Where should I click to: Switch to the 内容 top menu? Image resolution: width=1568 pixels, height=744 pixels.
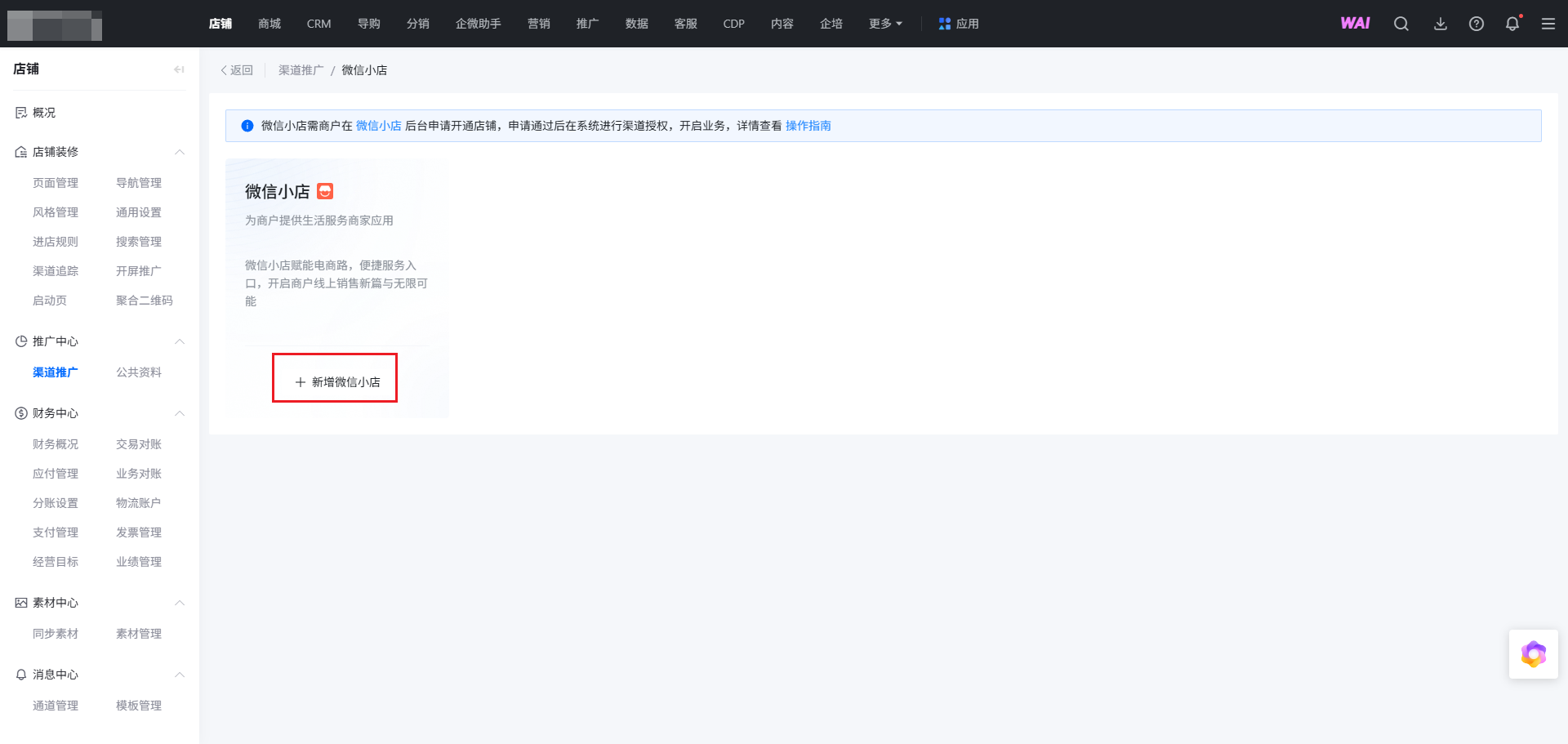click(x=782, y=24)
